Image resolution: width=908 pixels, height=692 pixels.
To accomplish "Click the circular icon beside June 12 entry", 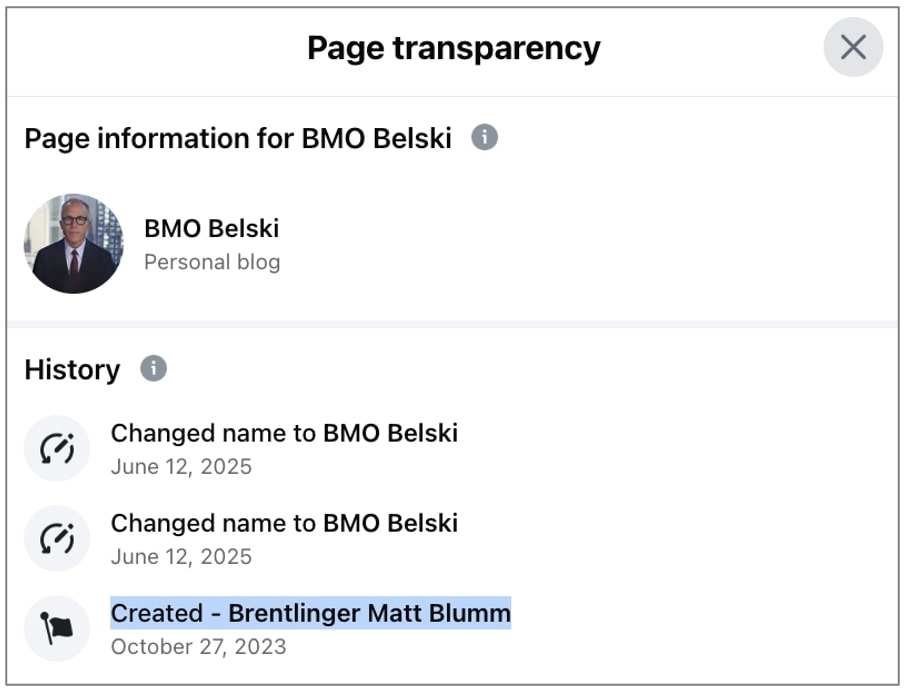I will [57, 448].
